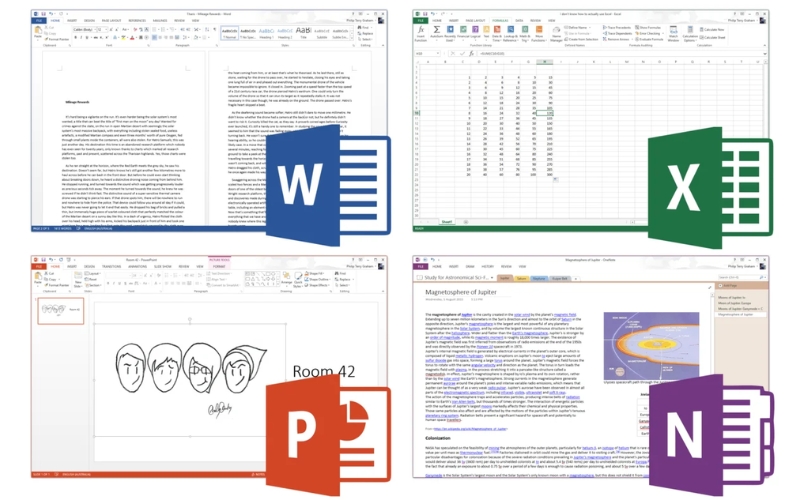Click Evaluate Formula in Excel
800x500 pixels.
point(649,39)
